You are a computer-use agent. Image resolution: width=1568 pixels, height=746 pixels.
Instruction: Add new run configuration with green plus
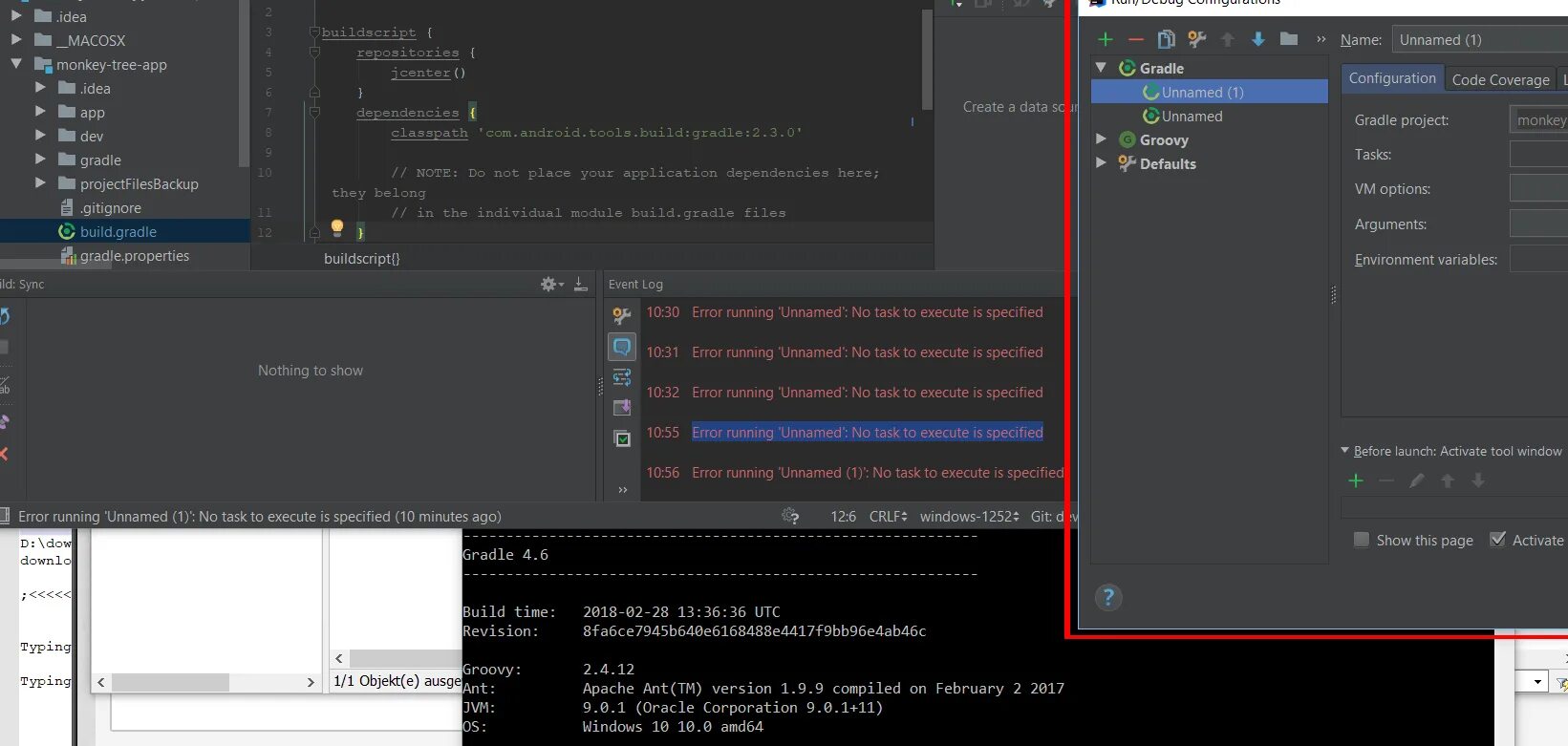1106,39
